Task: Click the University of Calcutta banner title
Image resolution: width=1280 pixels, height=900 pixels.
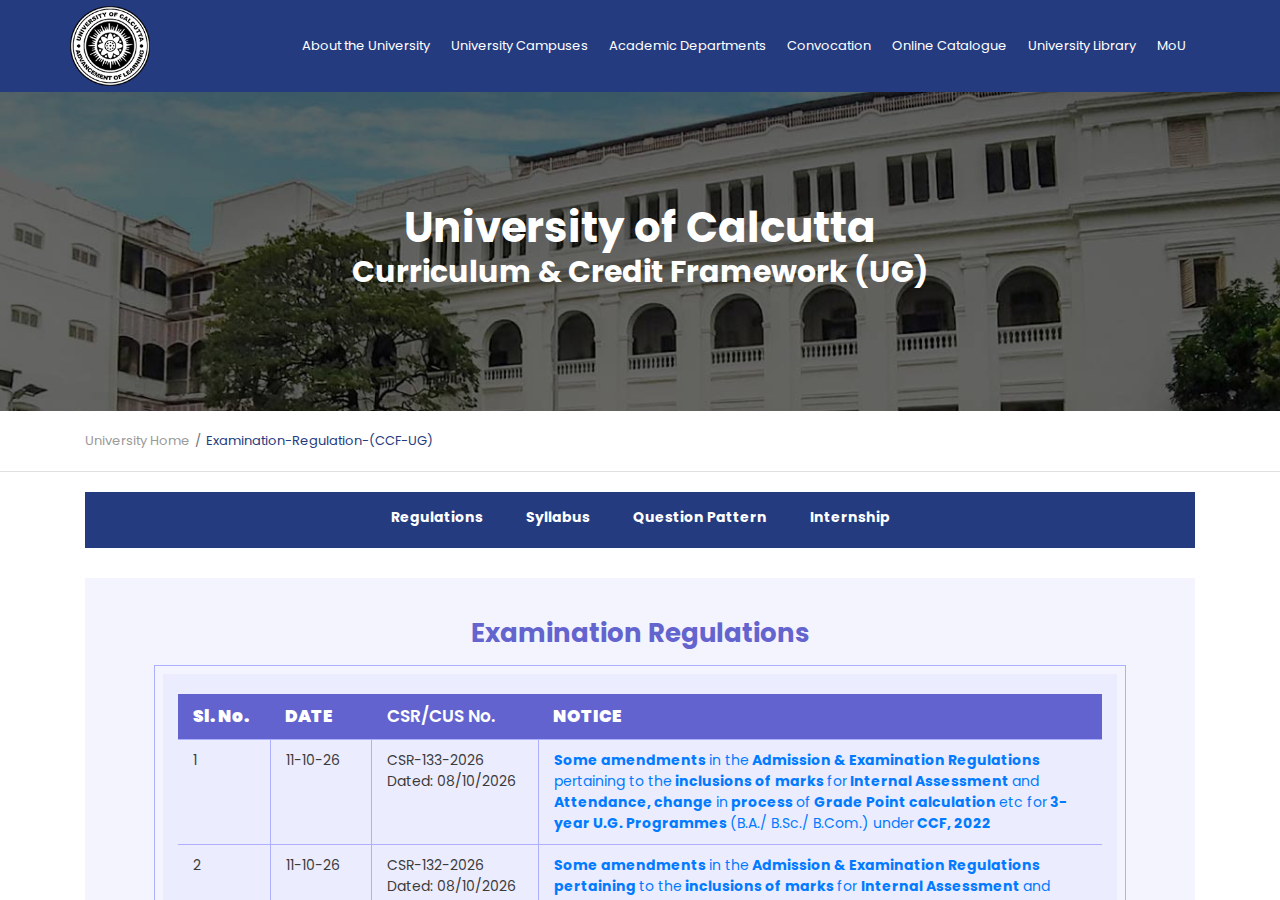Action: [640, 227]
